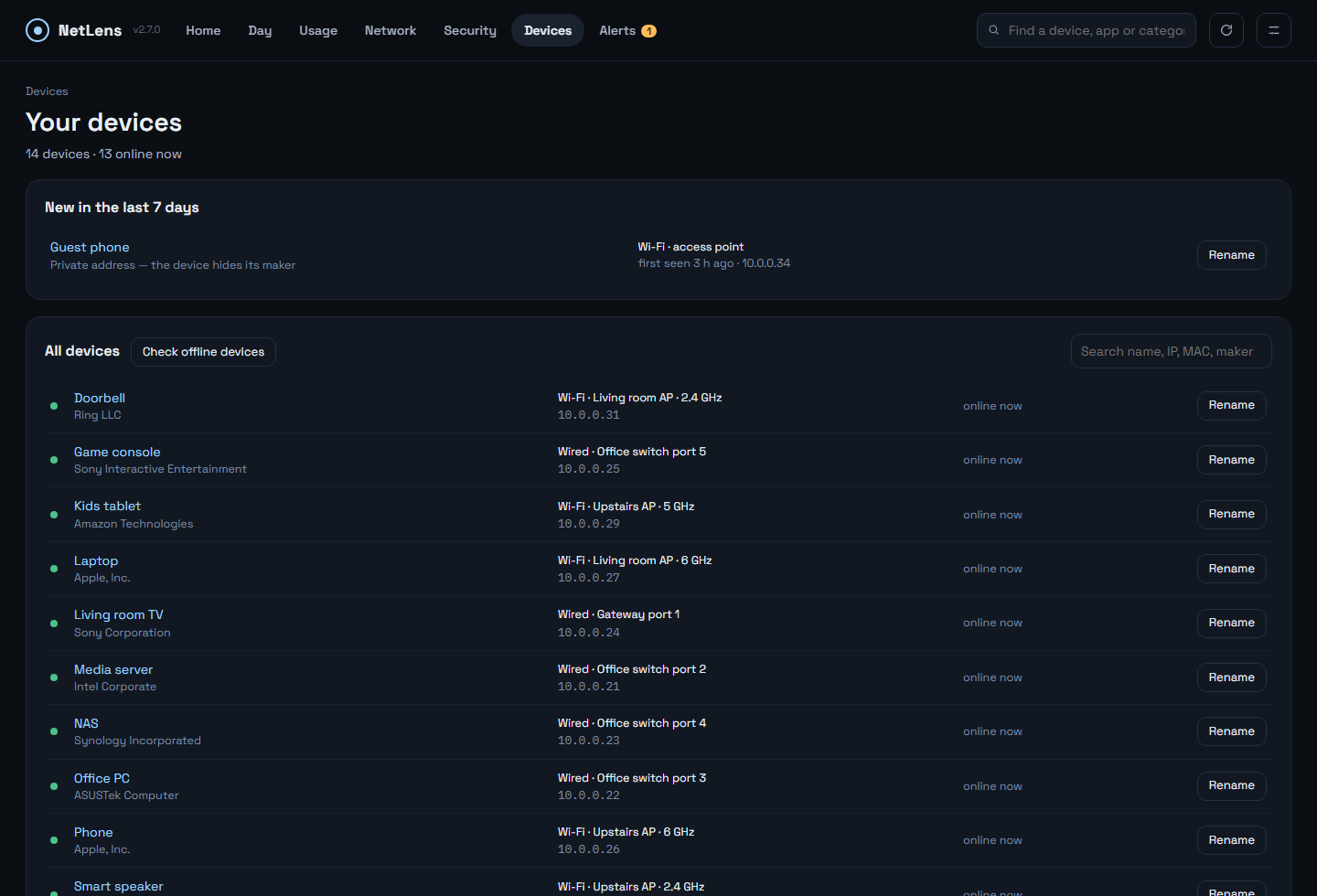
Task: Rename the Media server device
Action: [1231, 677]
